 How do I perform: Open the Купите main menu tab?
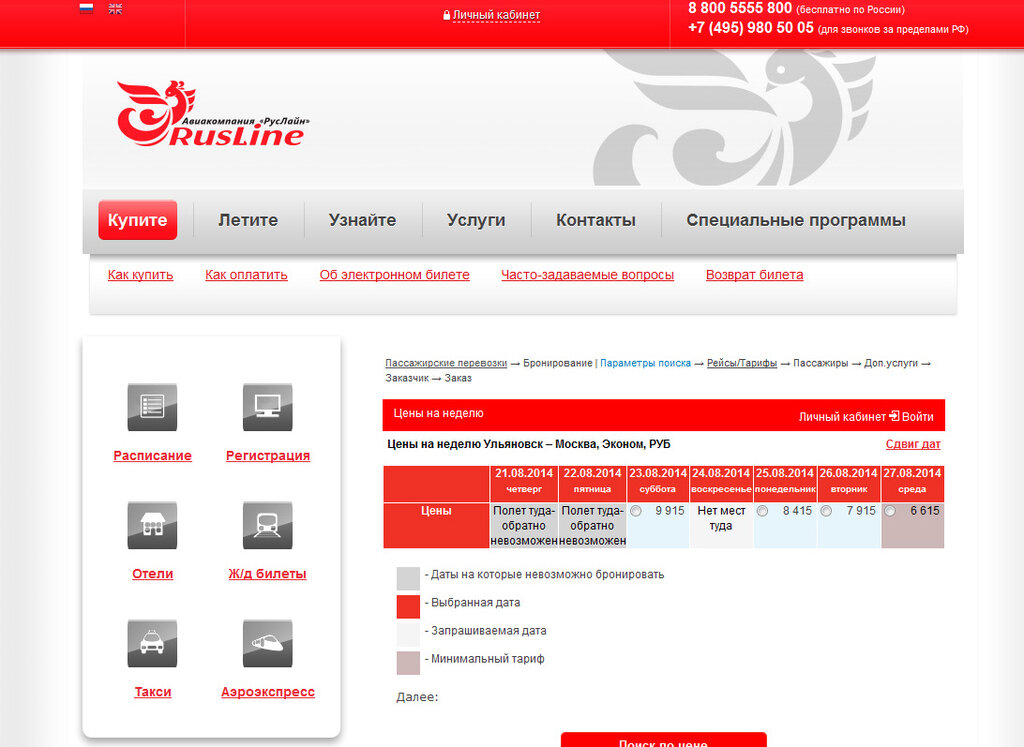[137, 220]
